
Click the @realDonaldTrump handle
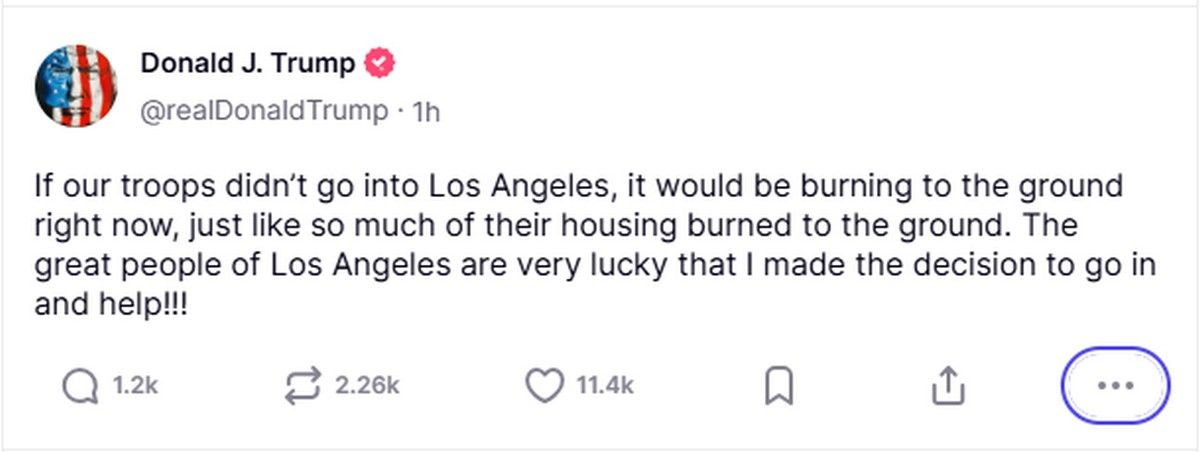click(x=263, y=111)
